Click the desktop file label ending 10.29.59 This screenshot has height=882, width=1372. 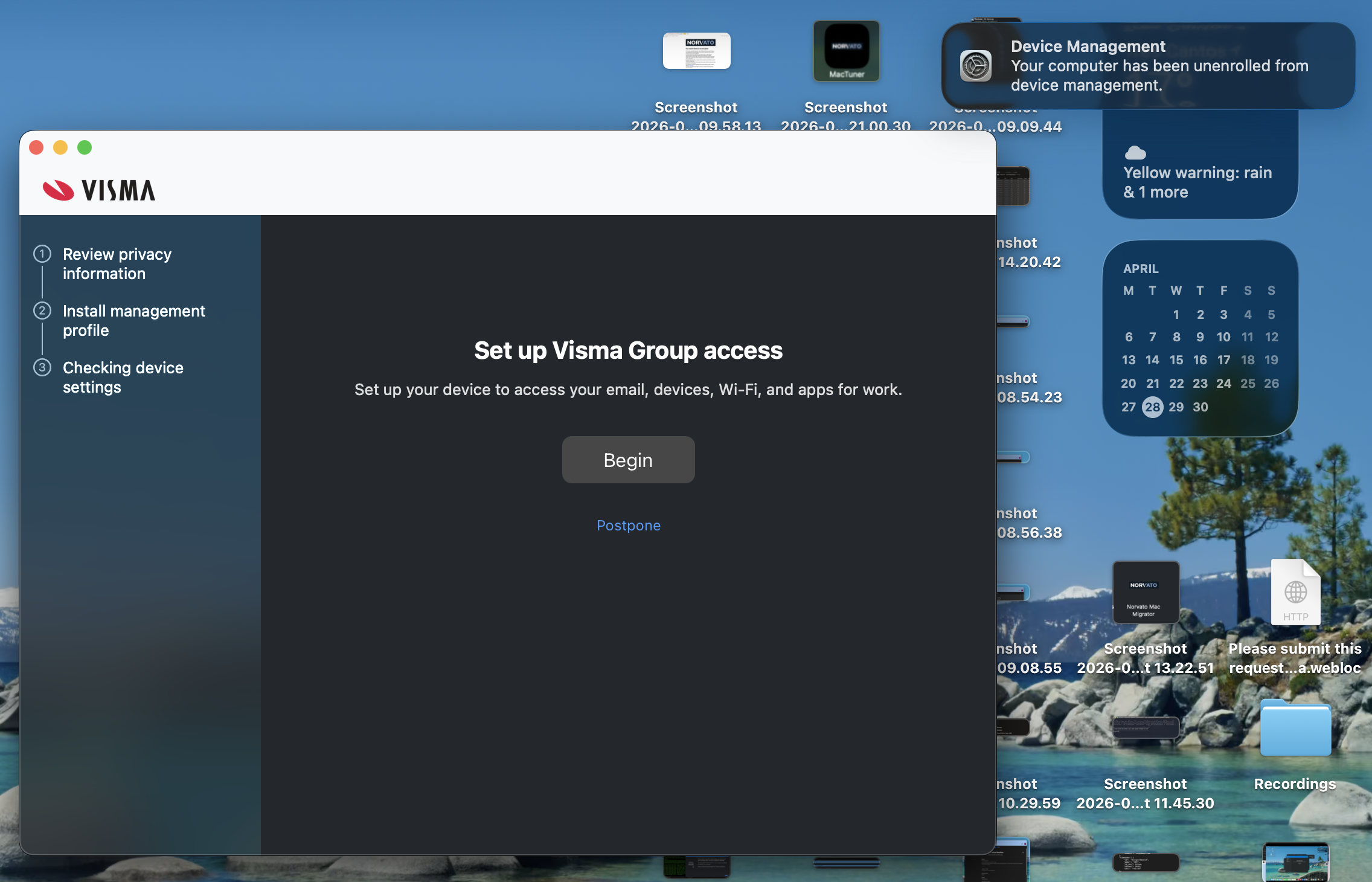[1029, 794]
